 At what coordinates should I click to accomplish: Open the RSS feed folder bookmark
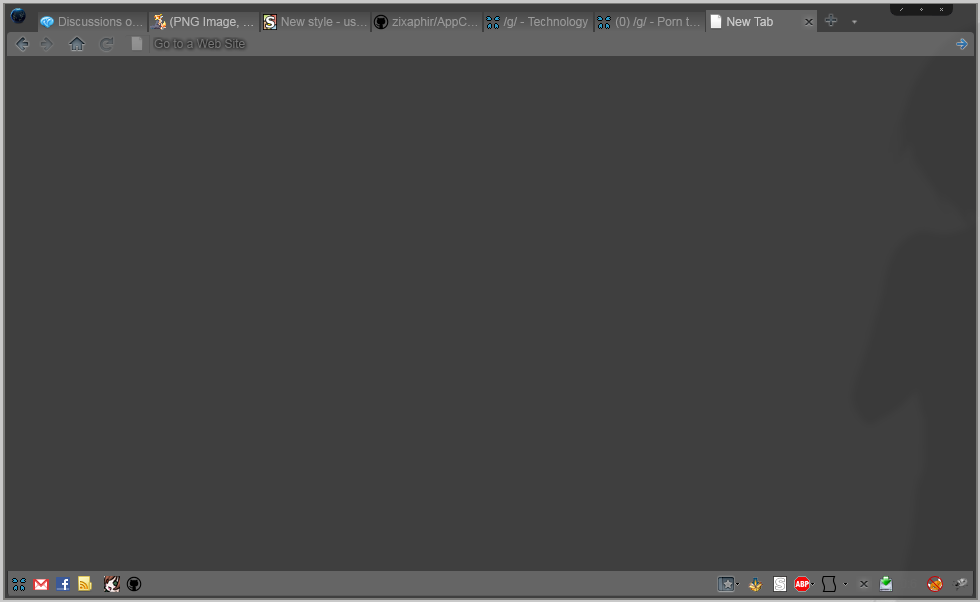click(85, 584)
